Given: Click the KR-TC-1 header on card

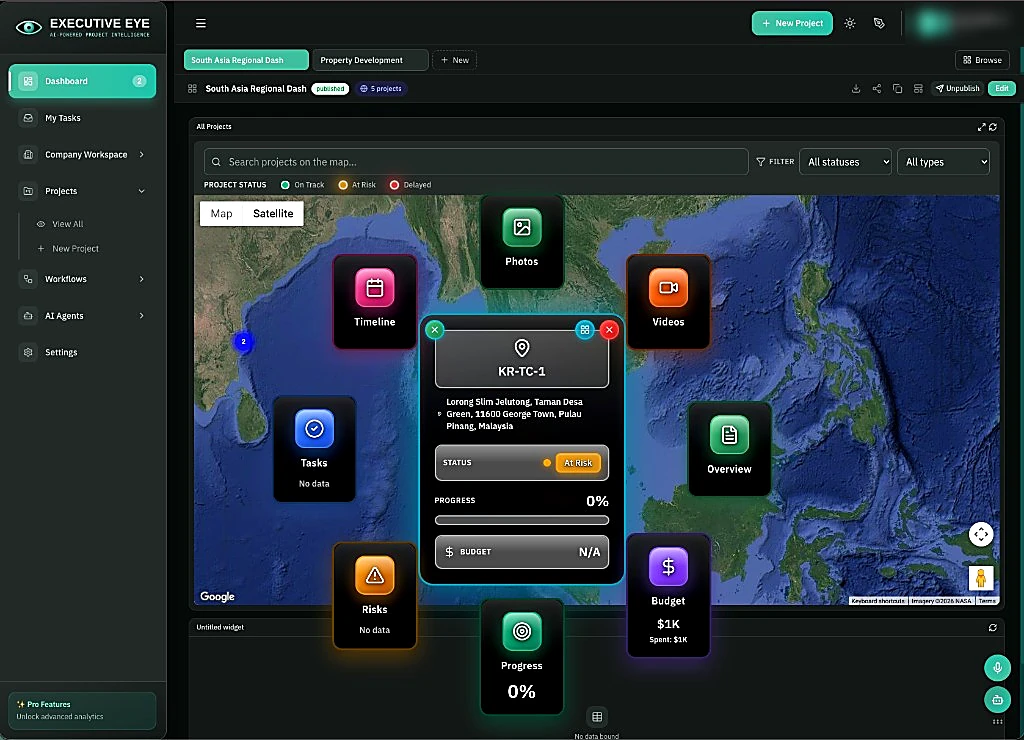Looking at the screenshot, I should click(x=522, y=359).
